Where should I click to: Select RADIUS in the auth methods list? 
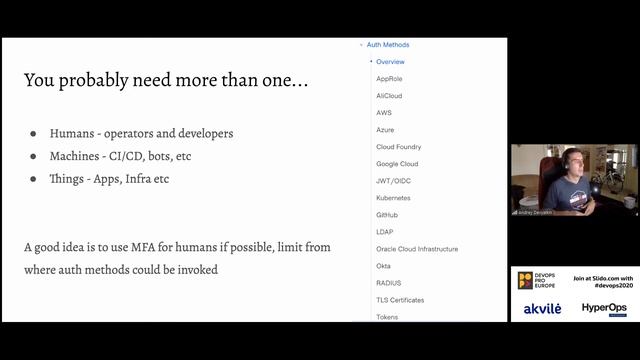[x=389, y=283]
